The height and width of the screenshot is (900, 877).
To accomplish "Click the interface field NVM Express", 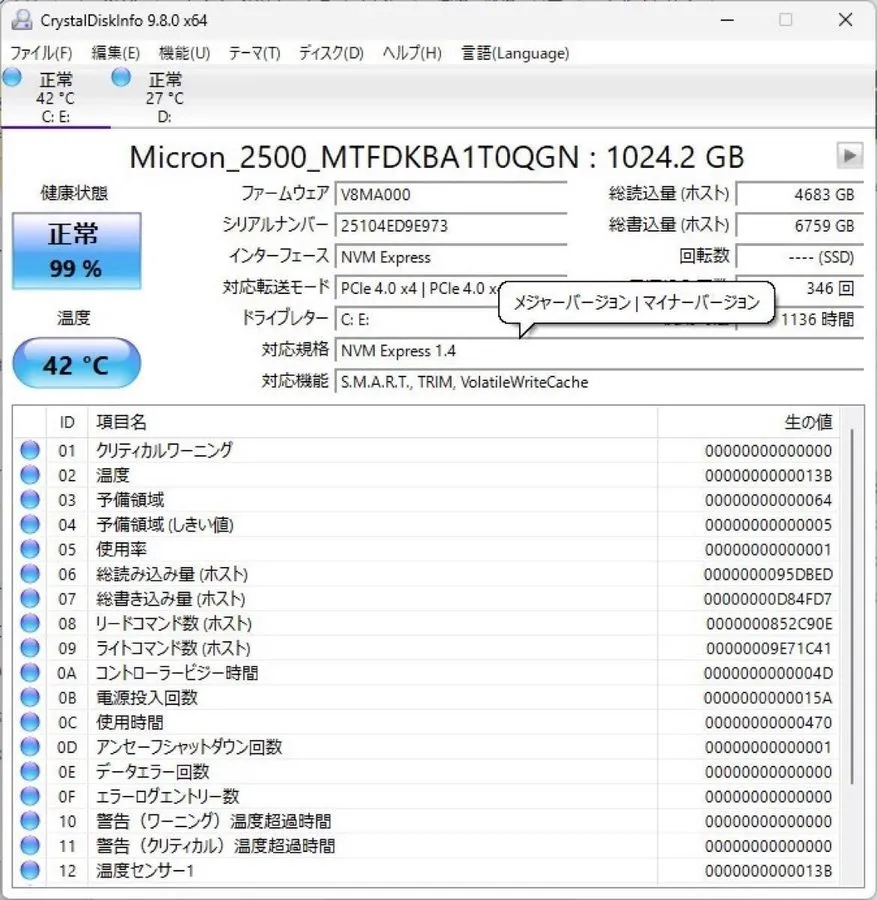I will coord(451,257).
